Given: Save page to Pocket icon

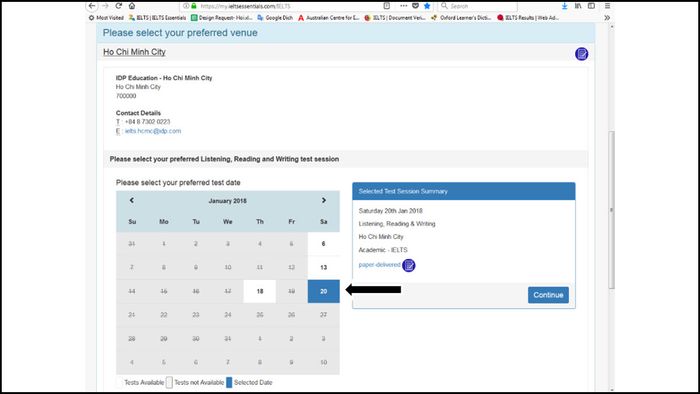Looking at the screenshot, I should pos(415,6).
